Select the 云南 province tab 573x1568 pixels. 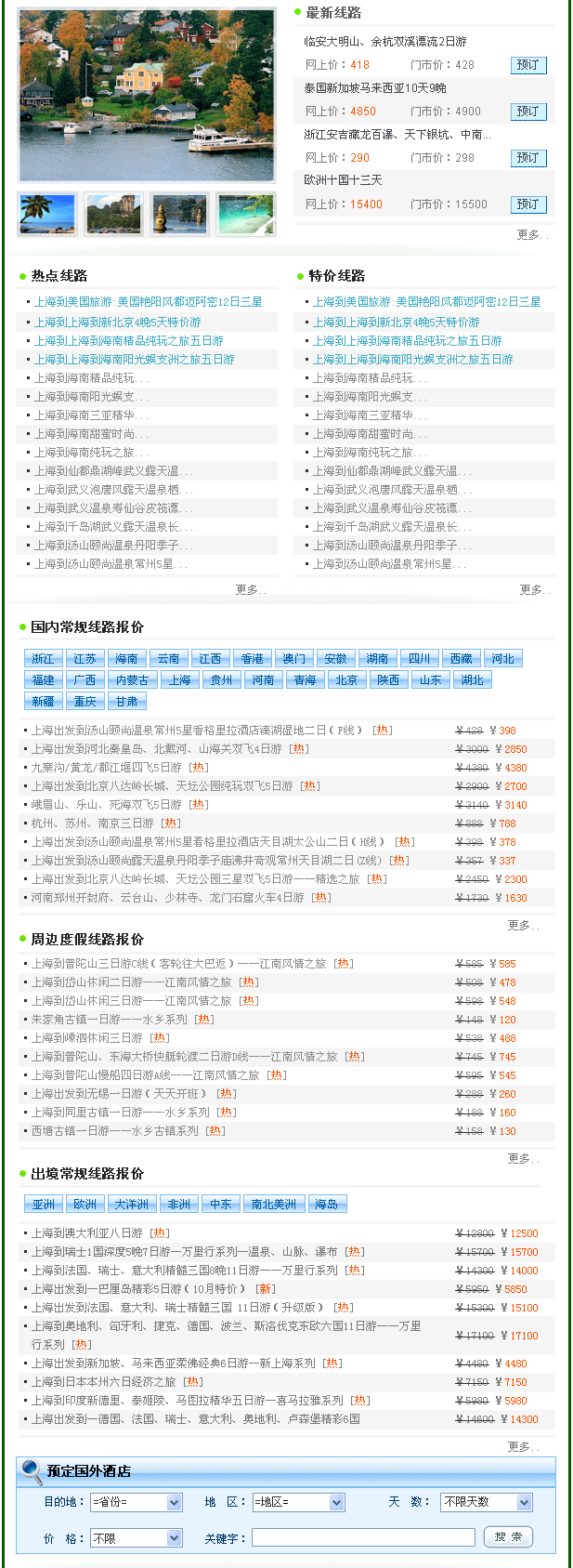coord(168,658)
